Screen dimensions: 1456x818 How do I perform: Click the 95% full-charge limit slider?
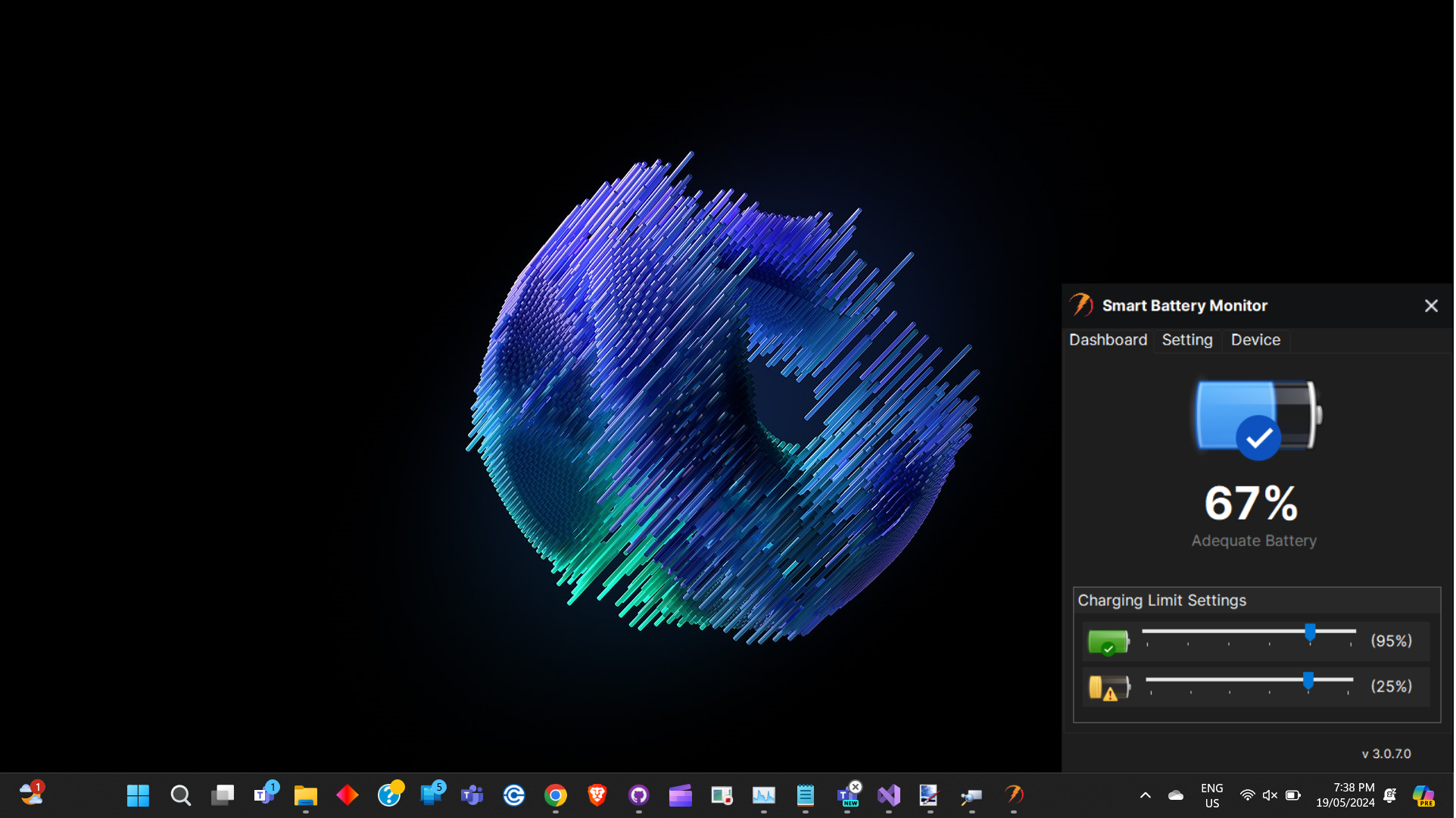(1310, 632)
